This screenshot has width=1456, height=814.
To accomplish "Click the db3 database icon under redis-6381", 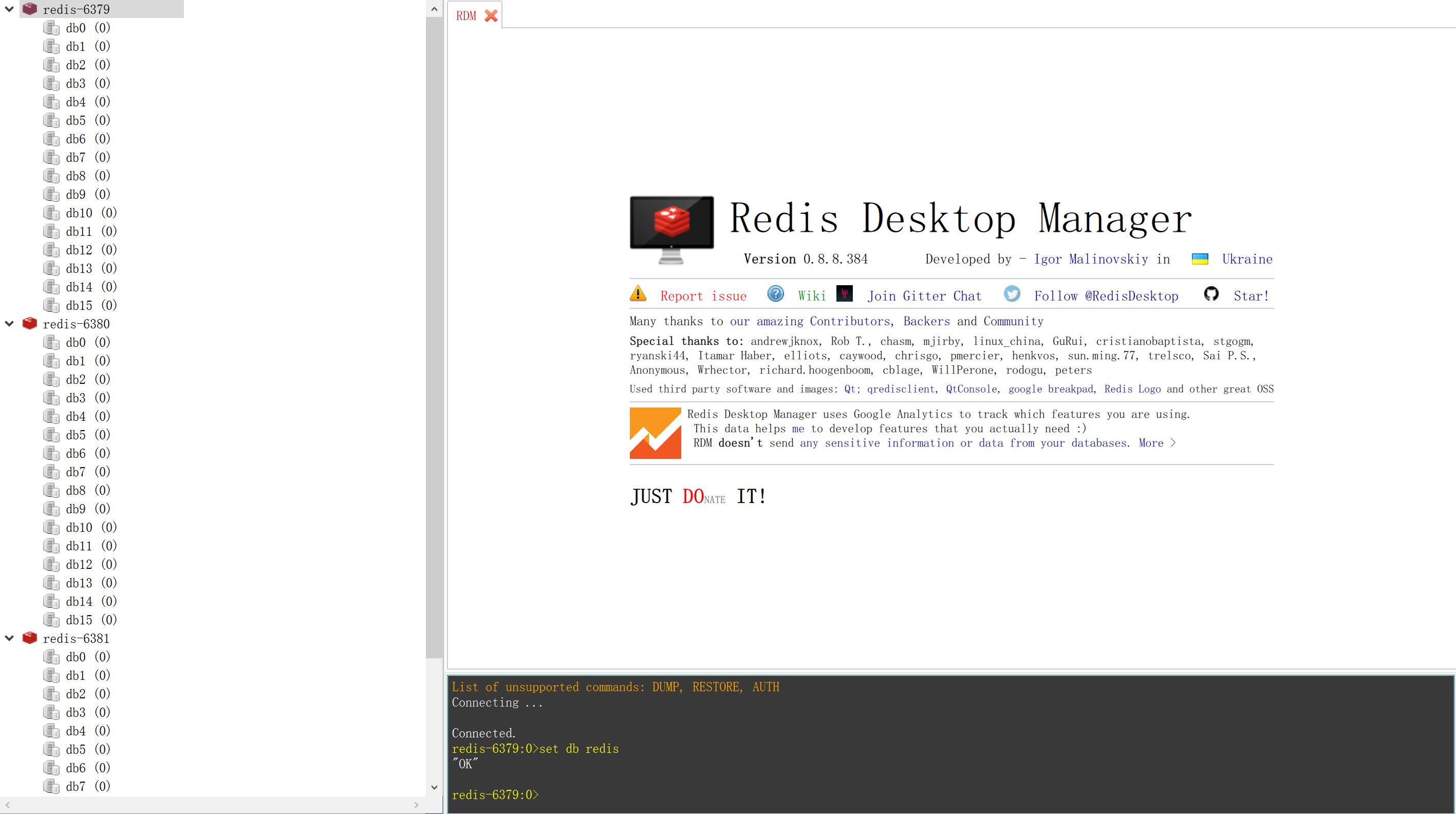I will pos(51,712).
